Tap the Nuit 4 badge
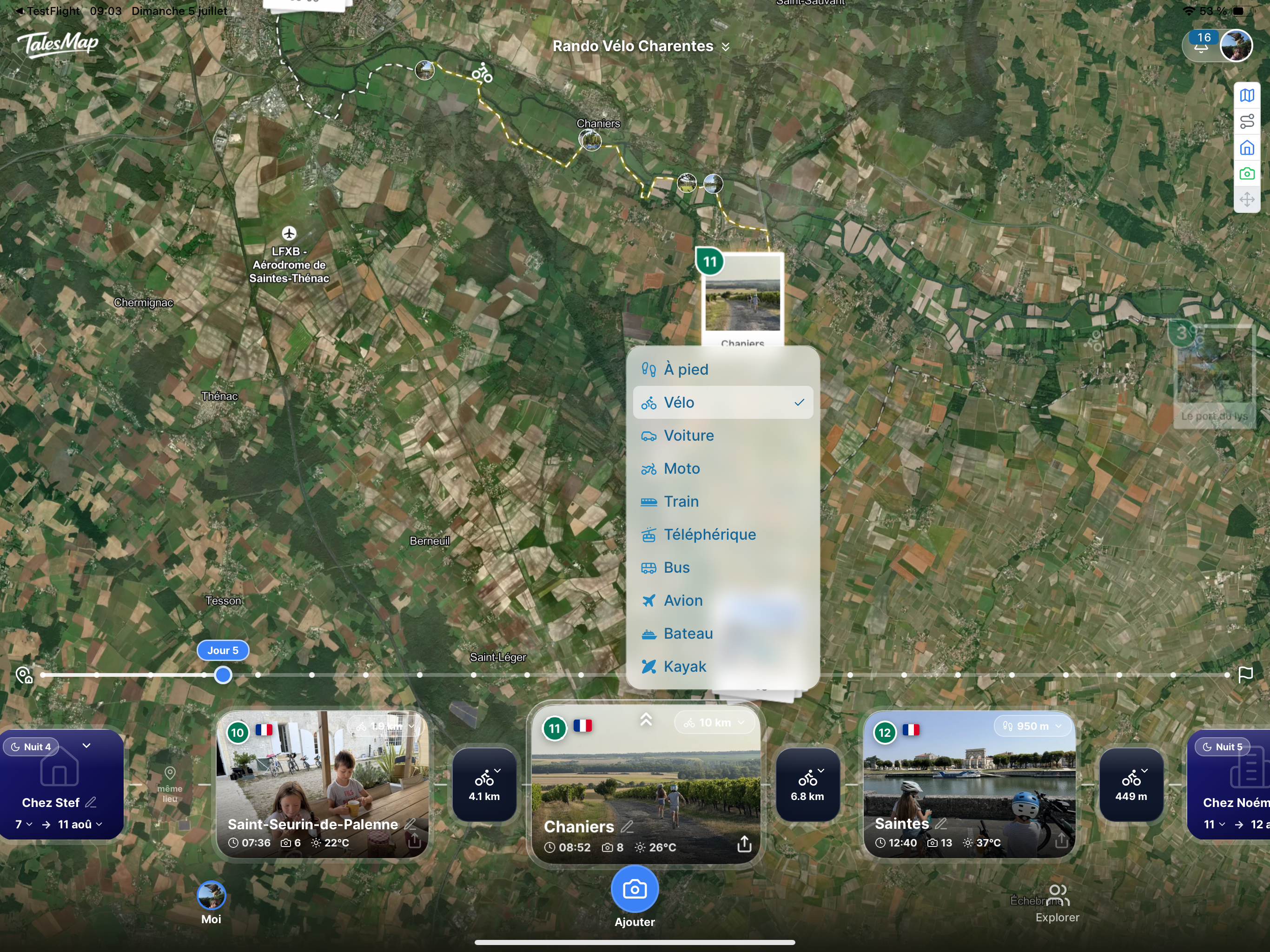This screenshot has height=952, width=1270. (x=32, y=747)
